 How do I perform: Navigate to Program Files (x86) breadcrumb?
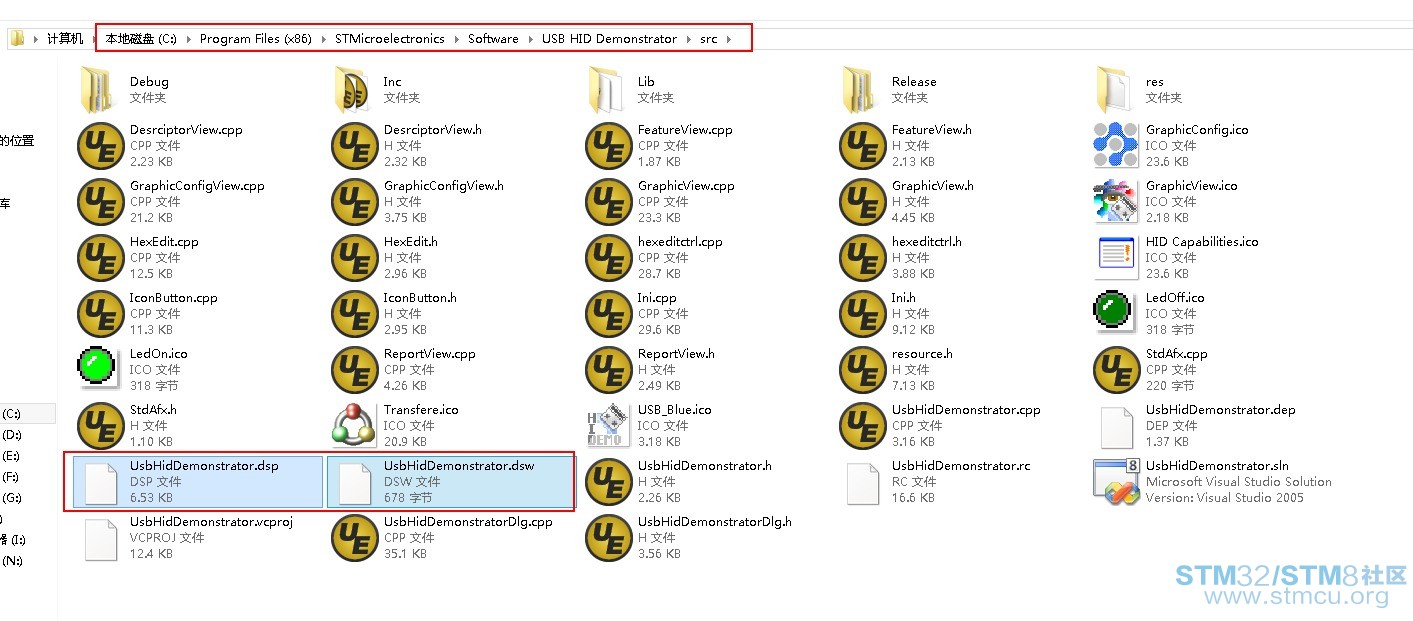[256, 39]
